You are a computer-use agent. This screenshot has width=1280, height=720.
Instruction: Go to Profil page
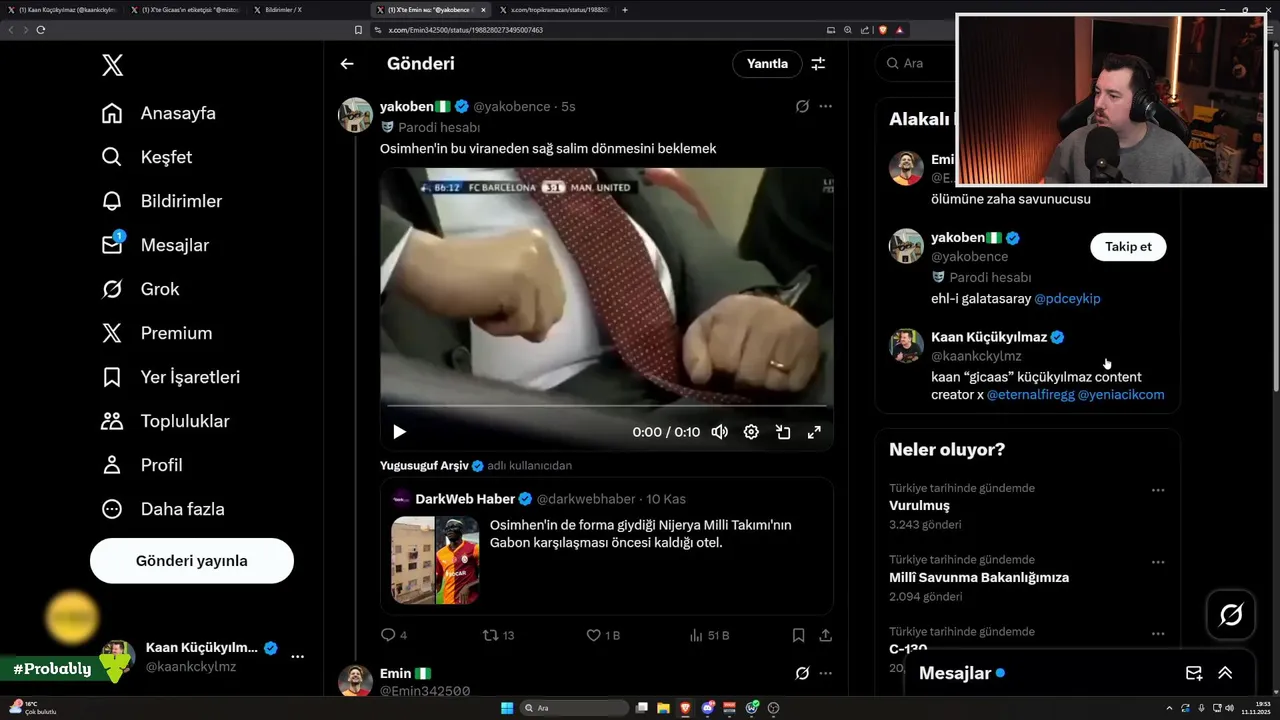tap(142, 465)
